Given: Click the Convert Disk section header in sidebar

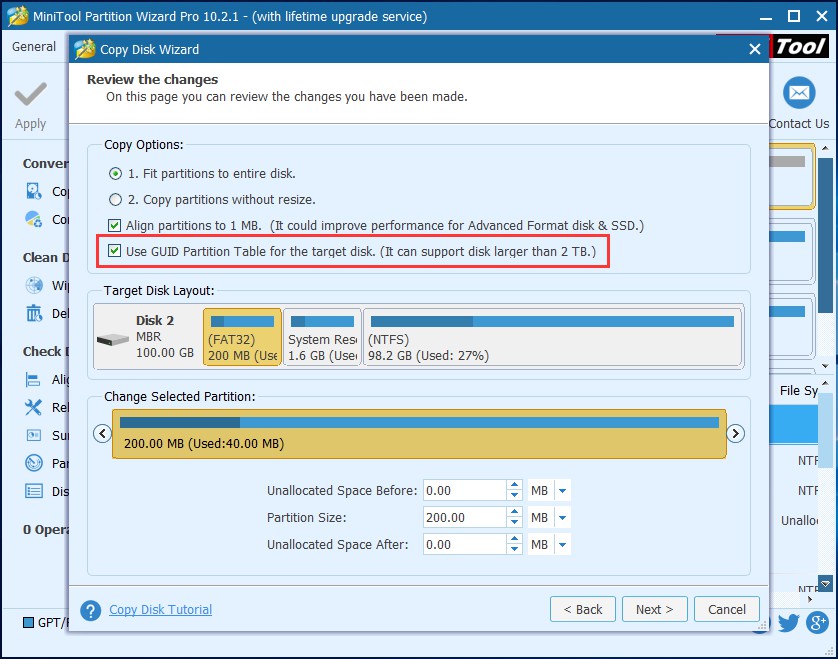Looking at the screenshot, I should point(46,164).
